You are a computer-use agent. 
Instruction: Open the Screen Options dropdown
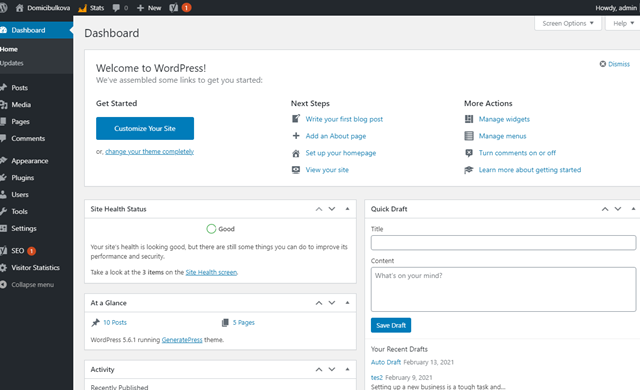[x=568, y=23]
